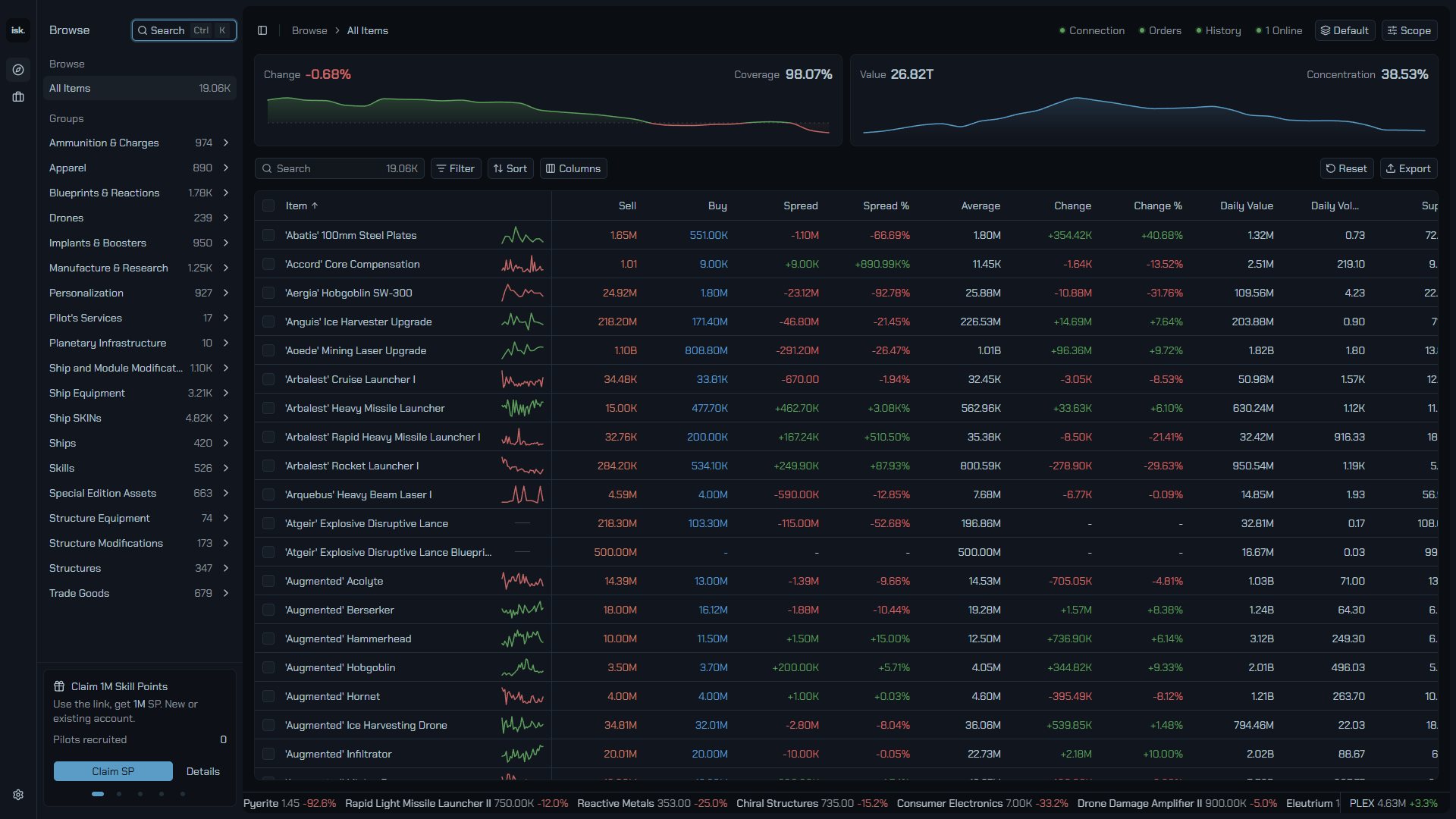
Task: Open sparkline chart for 'Augmented' Hobgoblin
Action: point(522,667)
